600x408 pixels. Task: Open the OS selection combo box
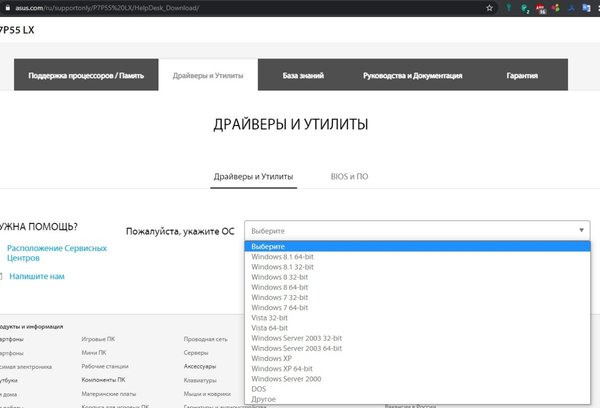coord(417,231)
